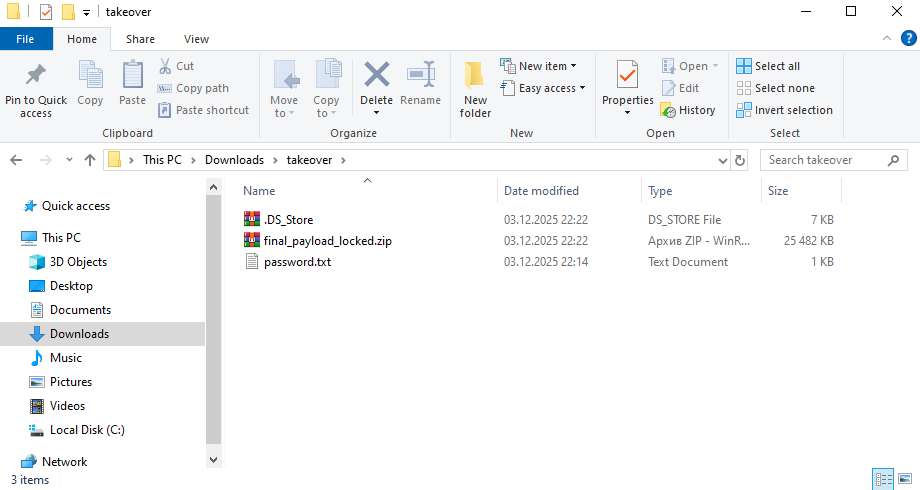
Task: Open recent locations dropdown arrow
Action: [x=69, y=160]
